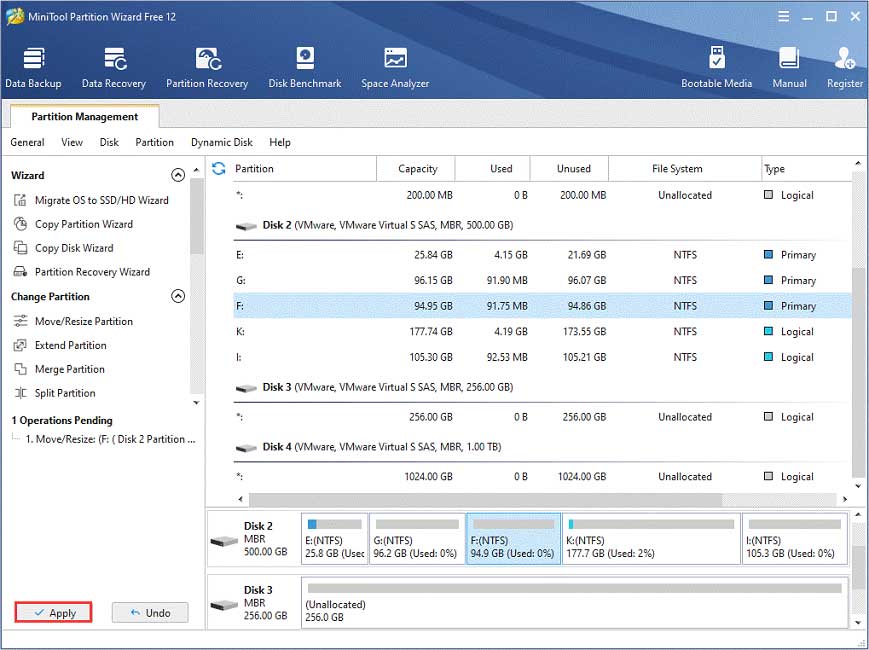Select the pending Move/Resize operation
Image resolution: width=869 pixels, height=650 pixels.
[x=110, y=439]
